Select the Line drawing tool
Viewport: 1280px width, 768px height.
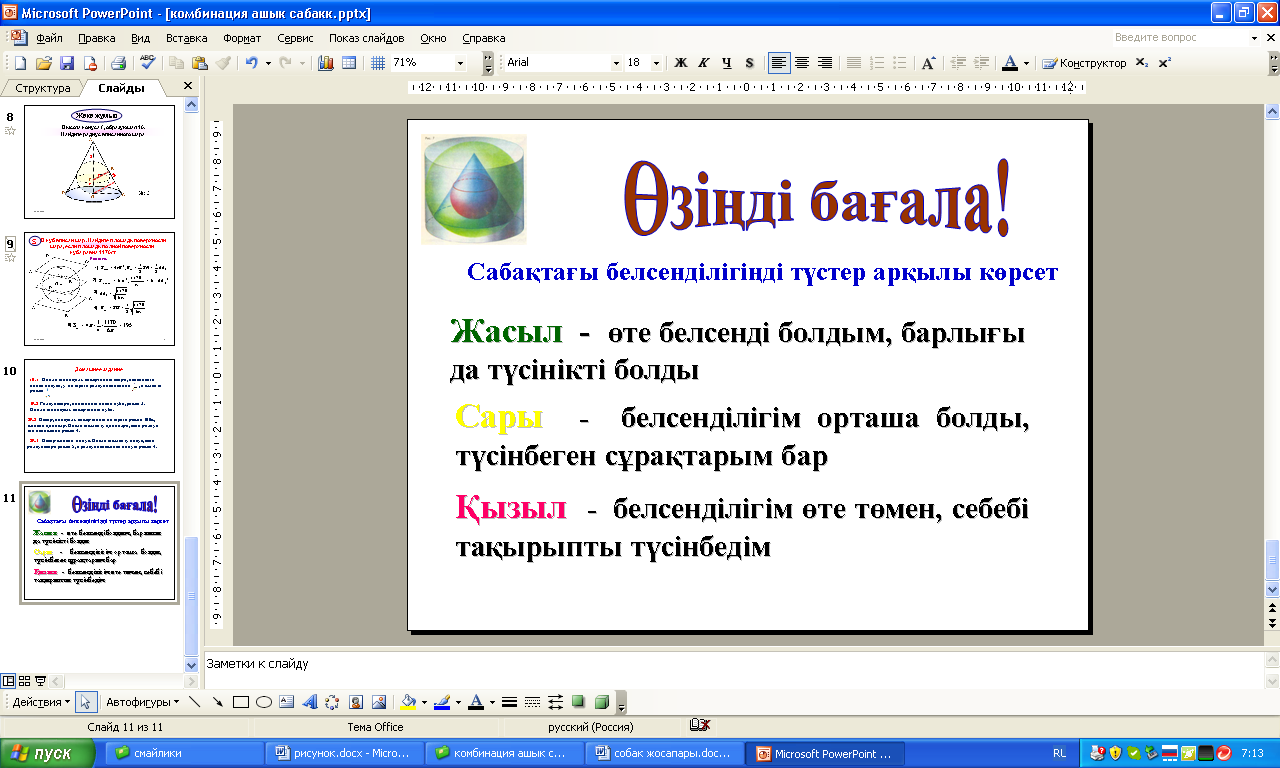[195, 702]
